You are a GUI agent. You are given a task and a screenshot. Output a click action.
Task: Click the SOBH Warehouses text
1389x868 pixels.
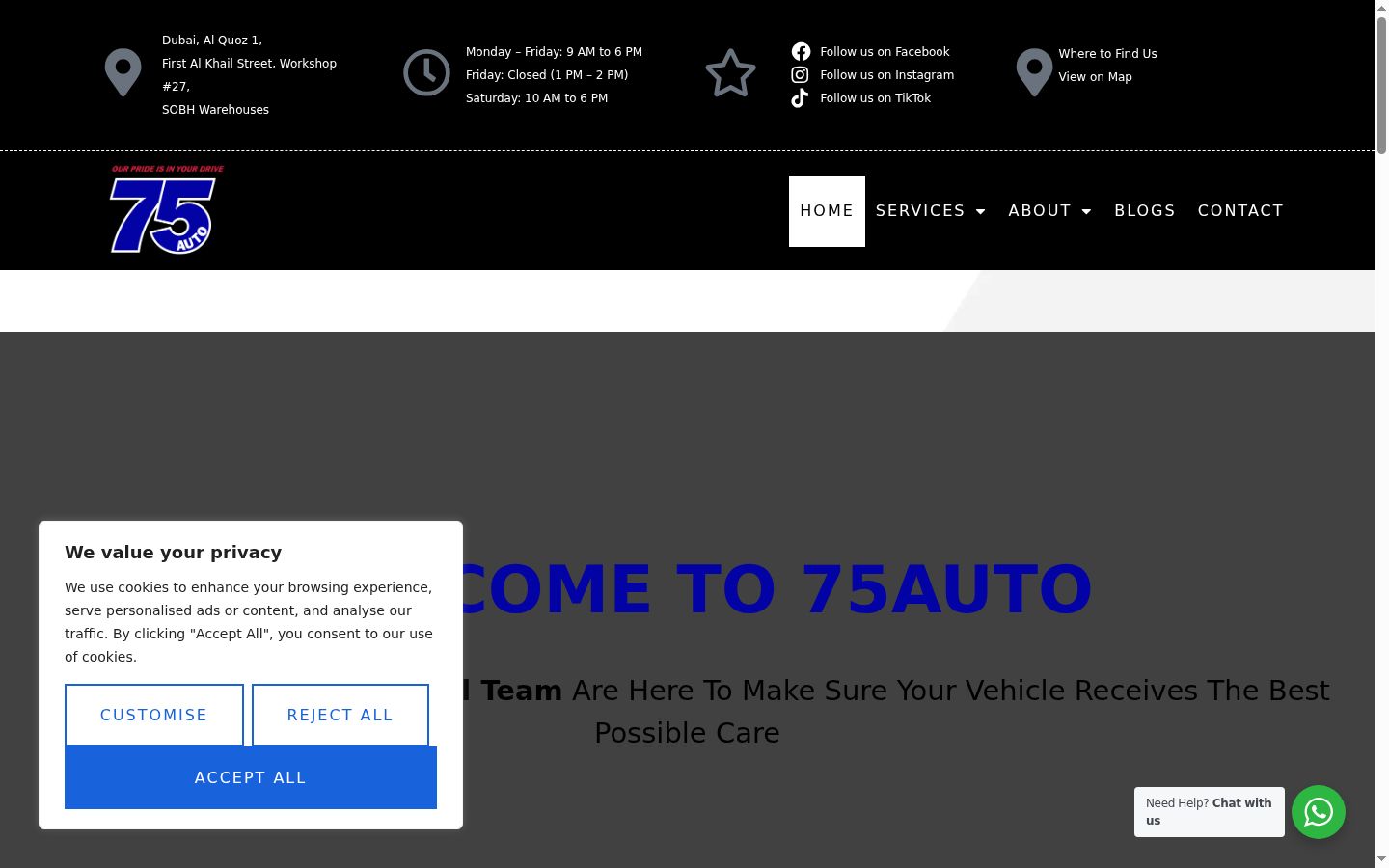coord(215,109)
